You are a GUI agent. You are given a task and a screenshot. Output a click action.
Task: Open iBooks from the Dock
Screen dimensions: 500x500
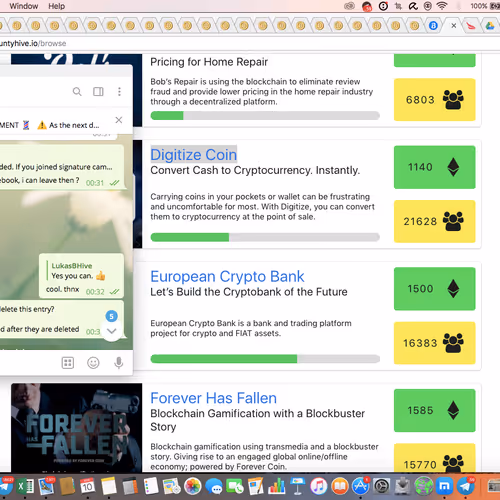[340, 487]
